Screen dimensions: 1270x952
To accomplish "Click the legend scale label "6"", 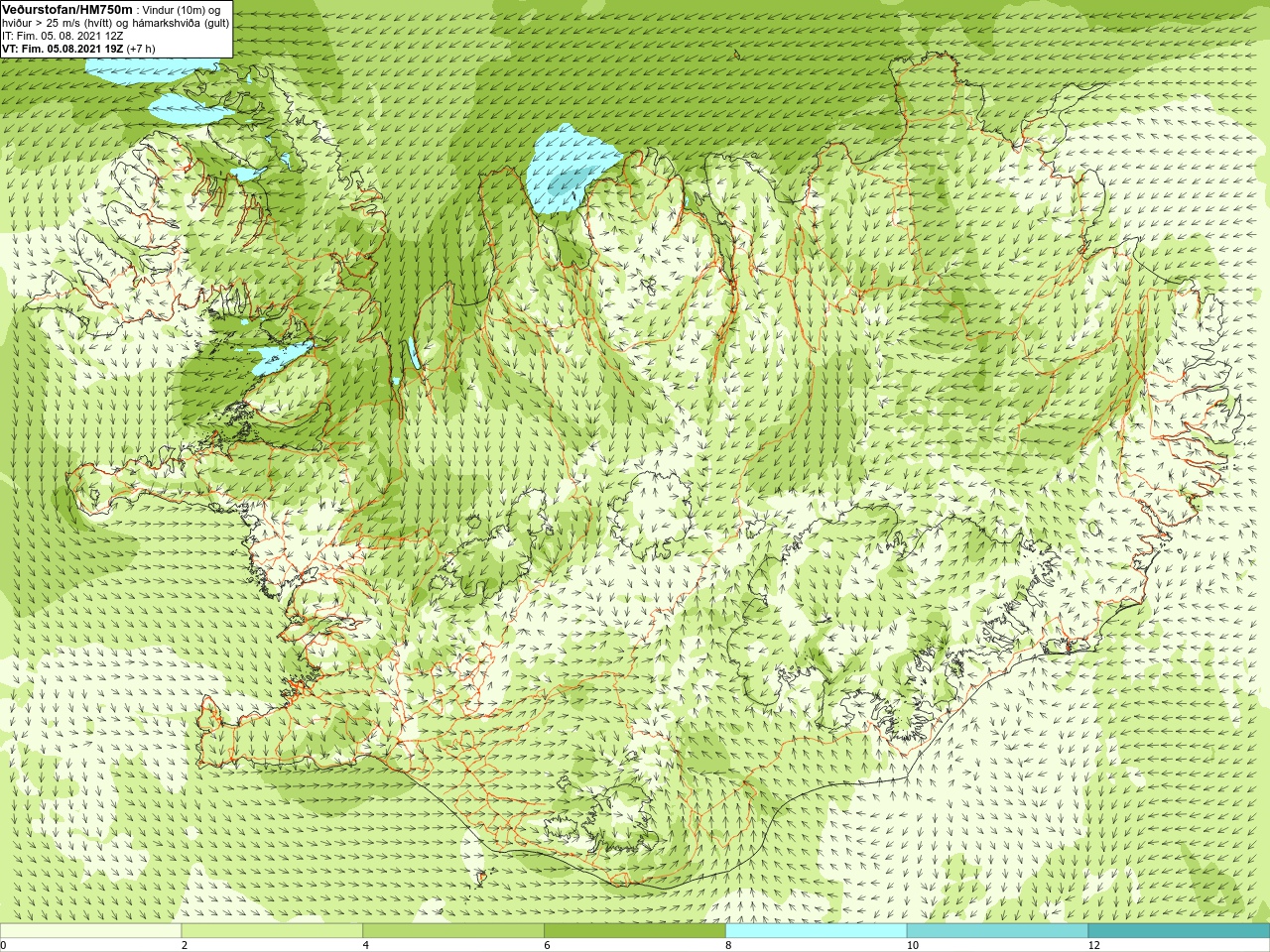I will click(x=547, y=945).
